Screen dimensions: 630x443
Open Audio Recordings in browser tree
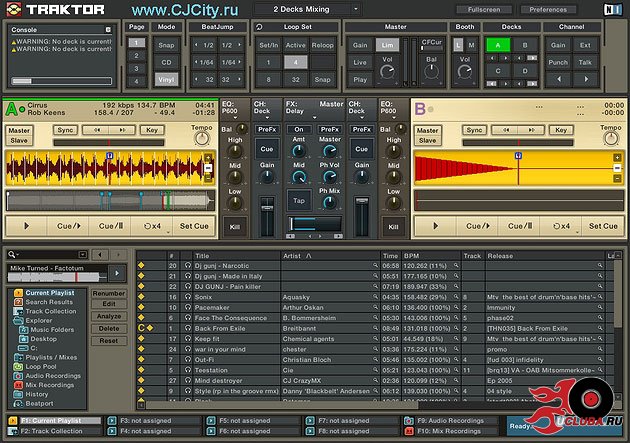[53, 376]
